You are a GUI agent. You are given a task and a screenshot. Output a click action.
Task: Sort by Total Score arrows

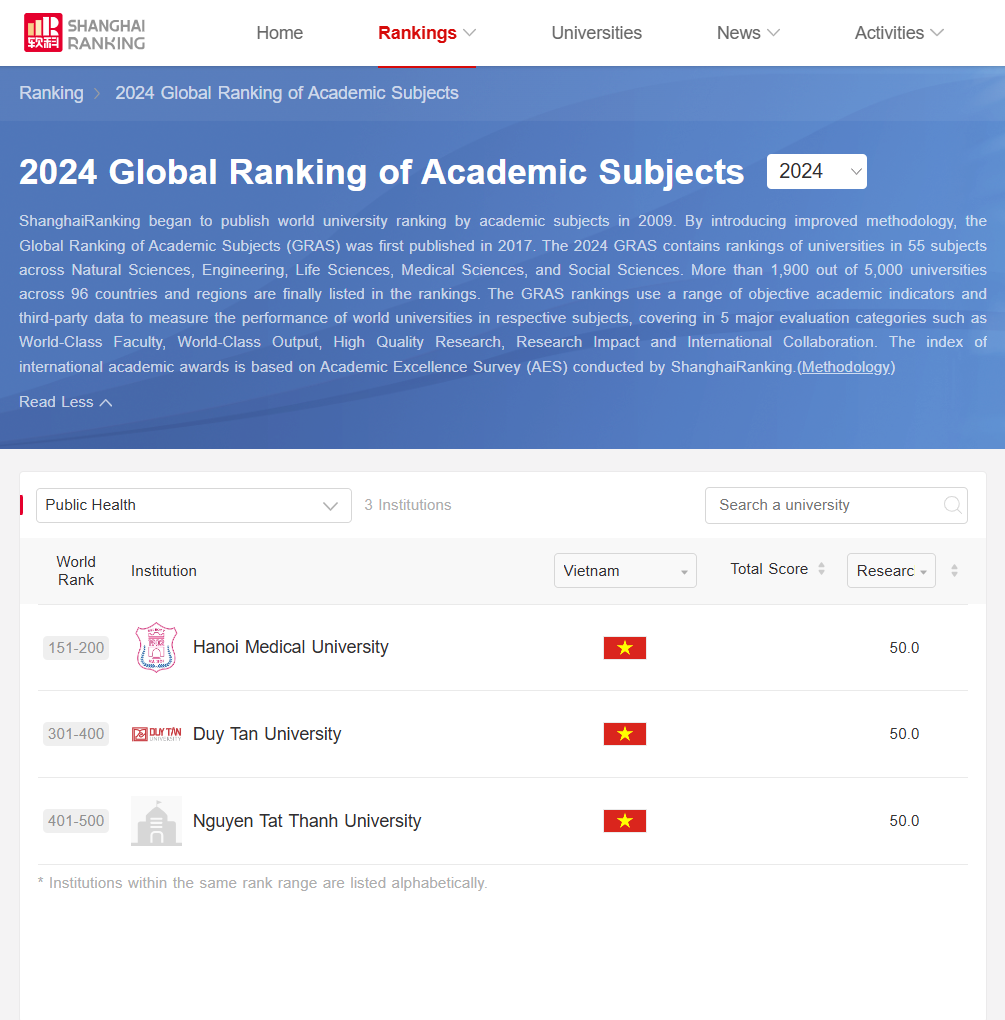click(x=822, y=569)
